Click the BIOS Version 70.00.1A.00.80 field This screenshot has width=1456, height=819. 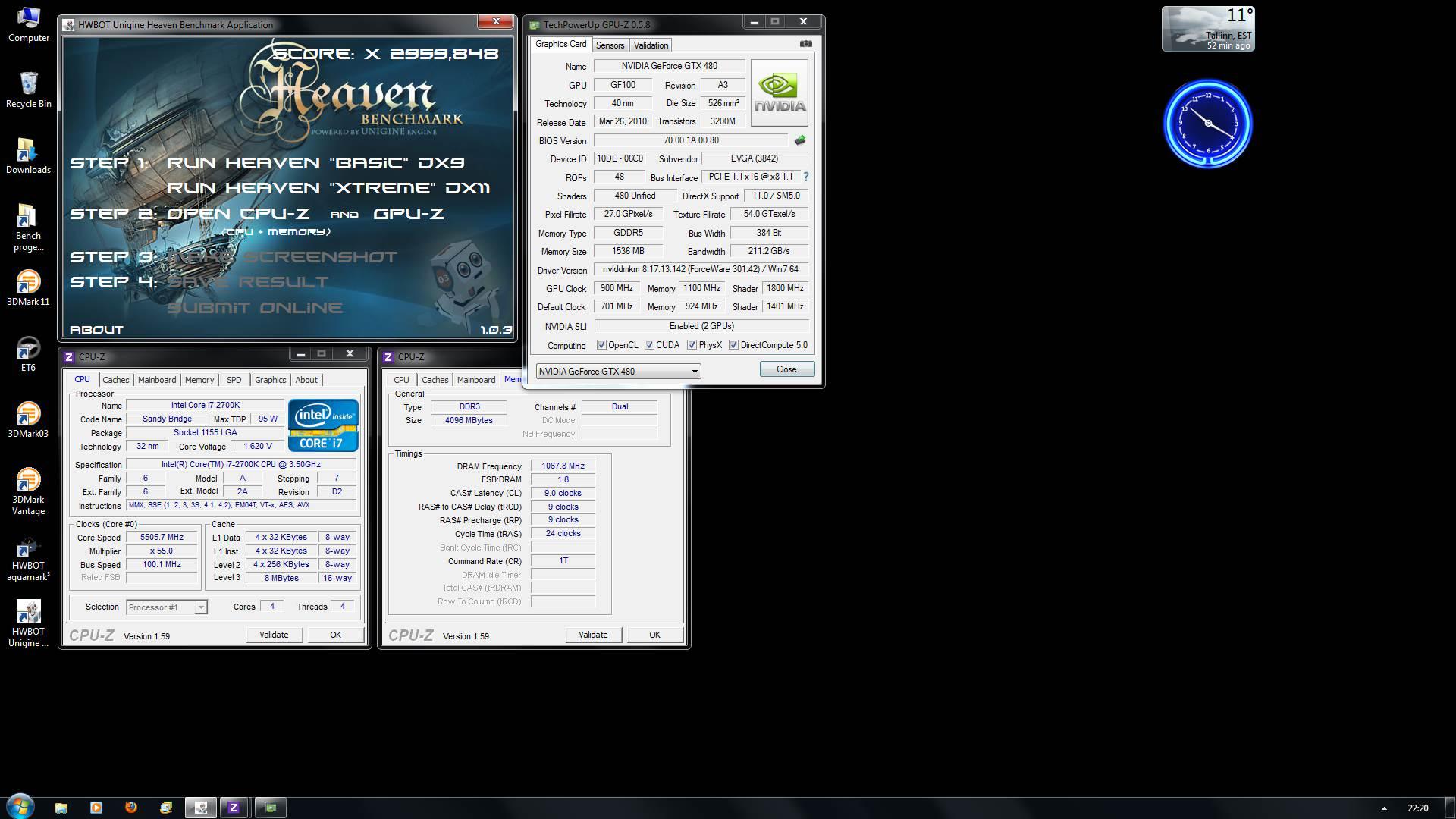click(691, 140)
